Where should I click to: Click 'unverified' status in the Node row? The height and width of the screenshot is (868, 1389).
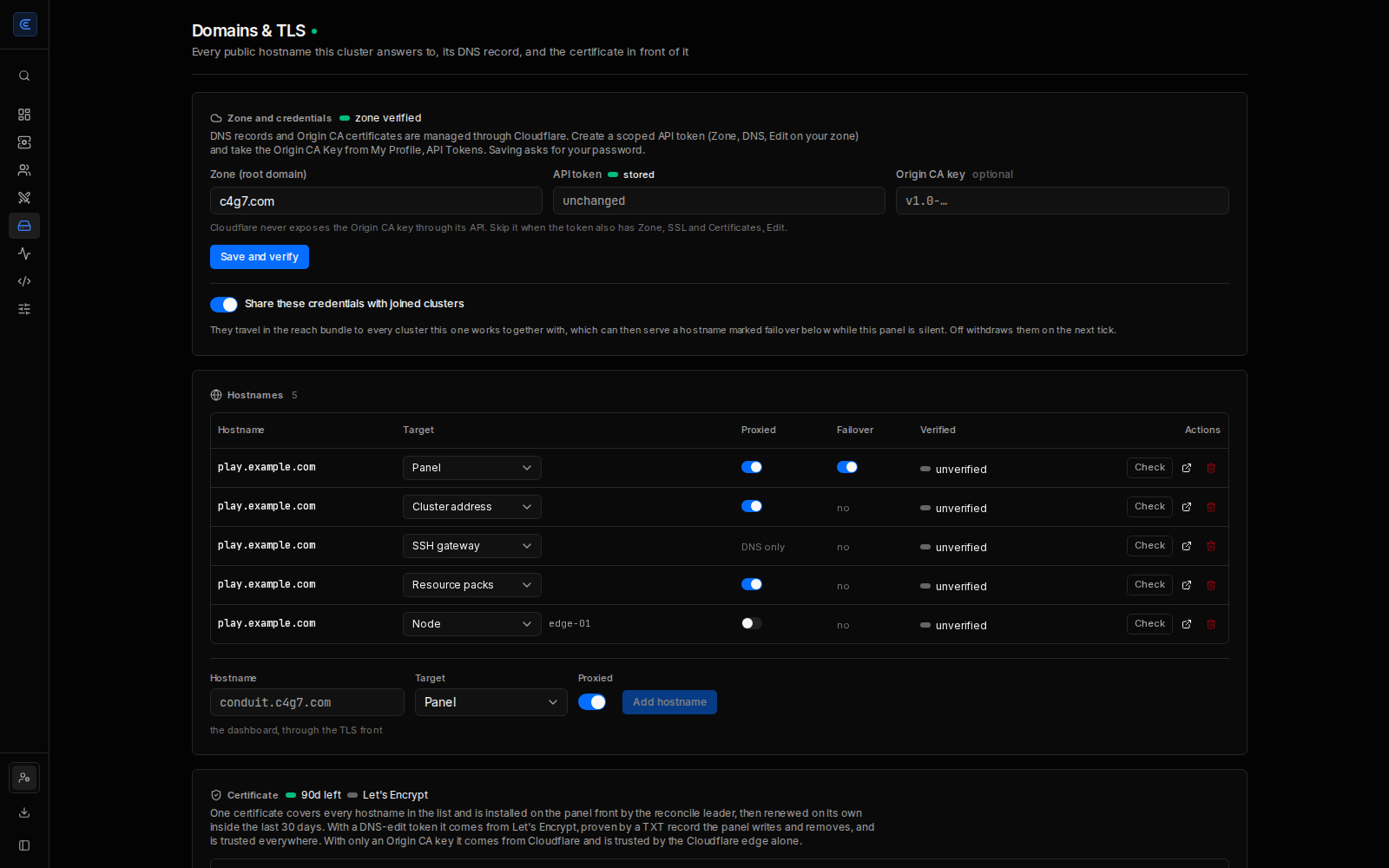coord(961,626)
